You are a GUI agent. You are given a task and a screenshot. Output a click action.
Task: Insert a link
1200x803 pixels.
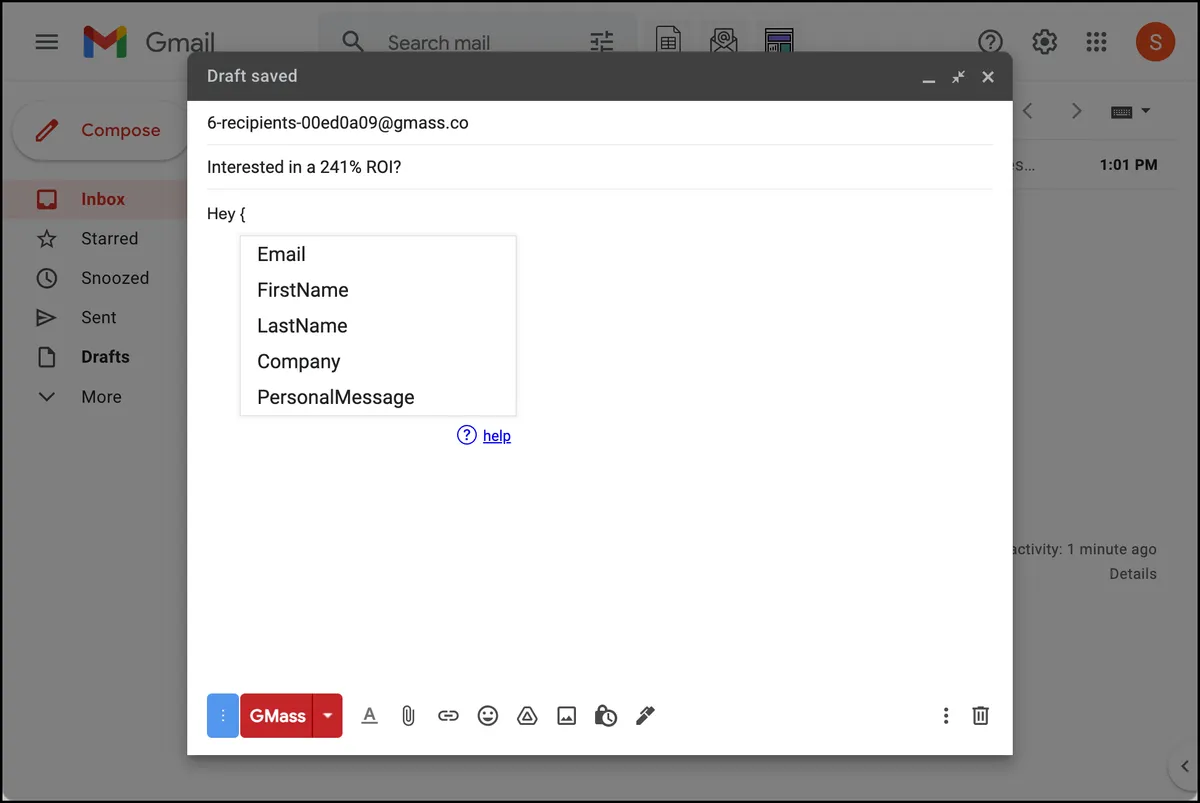448,716
